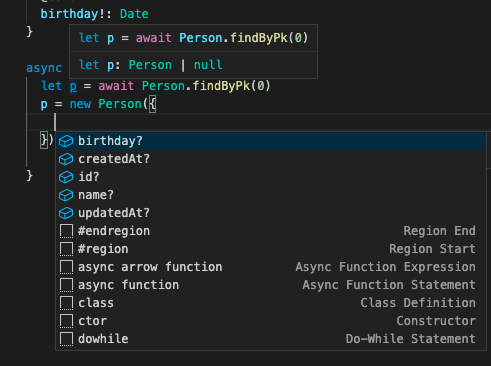Click the property cube icon beside createdAt?

tap(66, 159)
